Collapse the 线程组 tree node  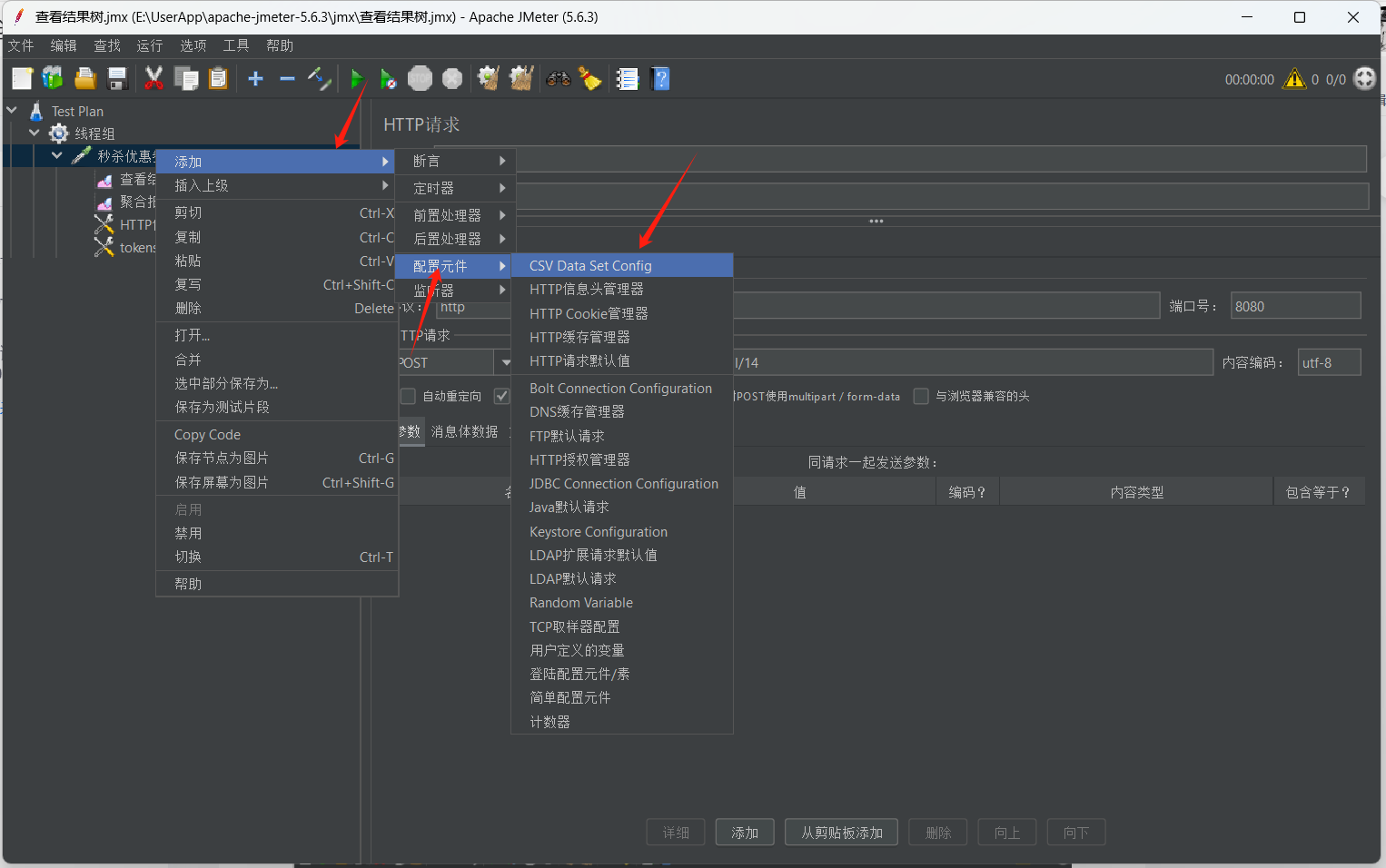(35, 133)
